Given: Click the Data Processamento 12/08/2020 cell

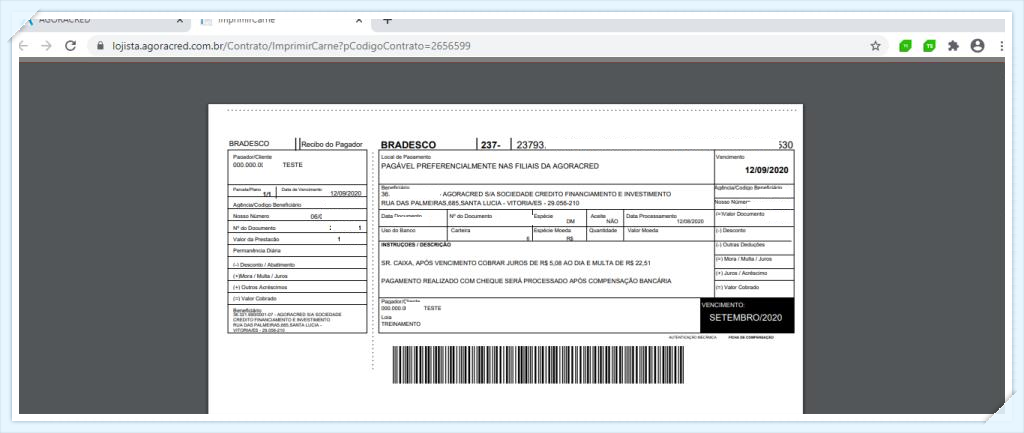Looking at the screenshot, I should pos(669,219).
